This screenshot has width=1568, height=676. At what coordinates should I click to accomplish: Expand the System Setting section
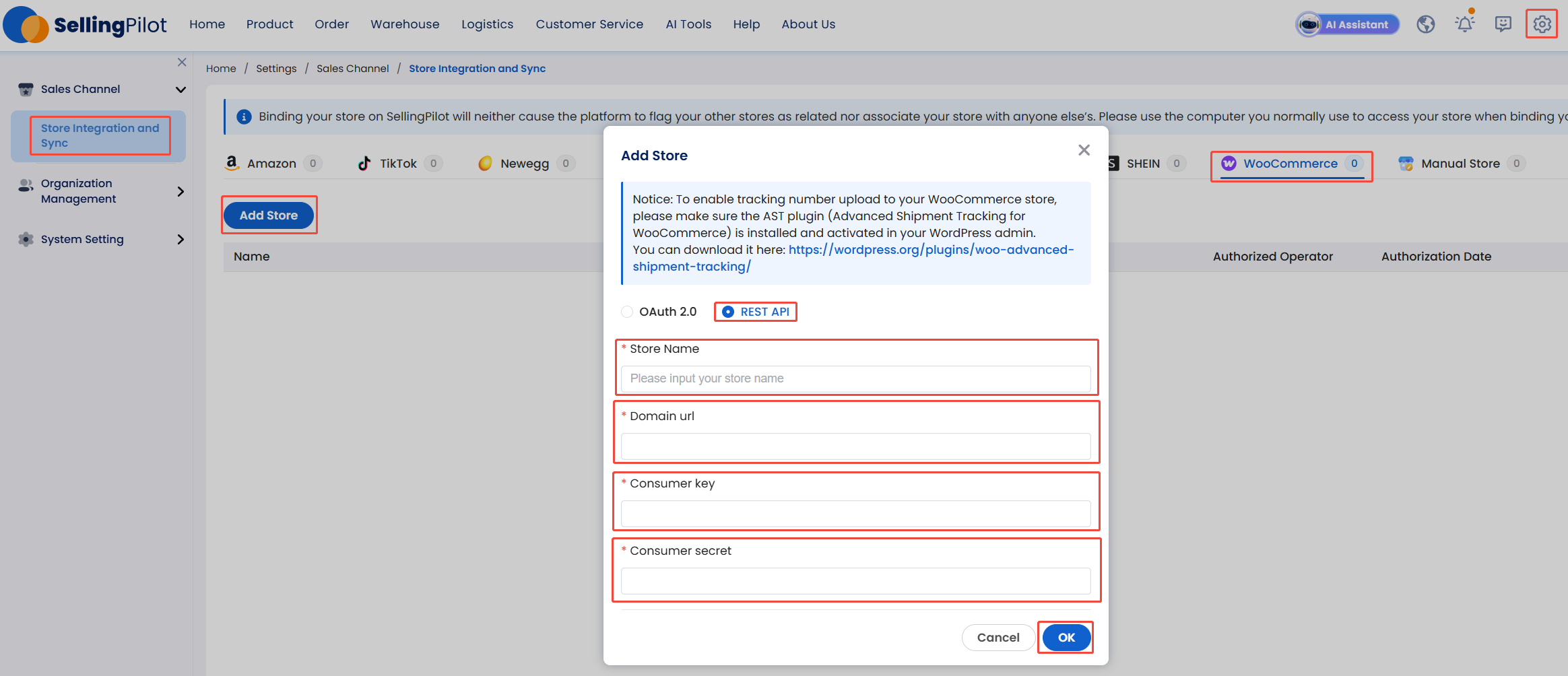click(181, 239)
